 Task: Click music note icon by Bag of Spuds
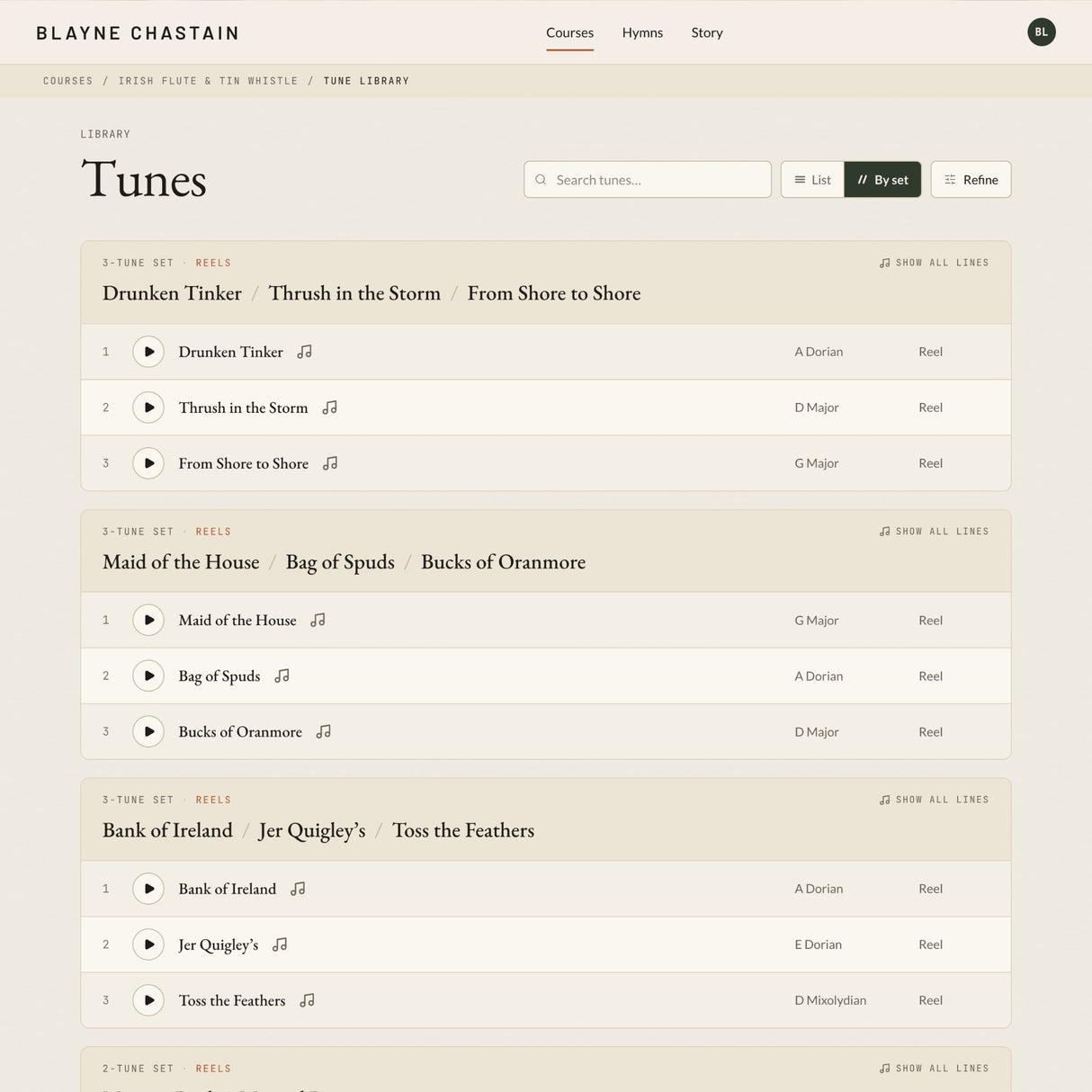[282, 676]
